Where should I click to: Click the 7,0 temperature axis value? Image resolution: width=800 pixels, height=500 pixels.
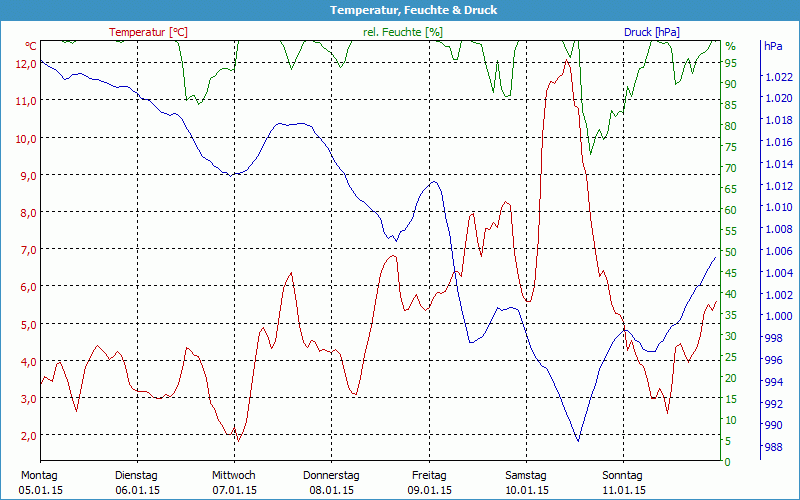(25, 249)
